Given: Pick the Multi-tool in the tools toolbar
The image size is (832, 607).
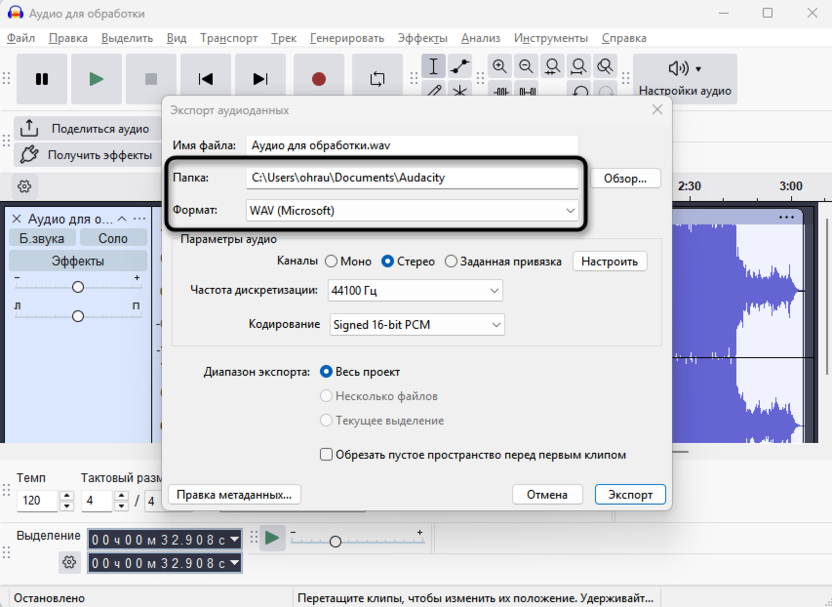Looking at the screenshot, I should pos(459,91).
